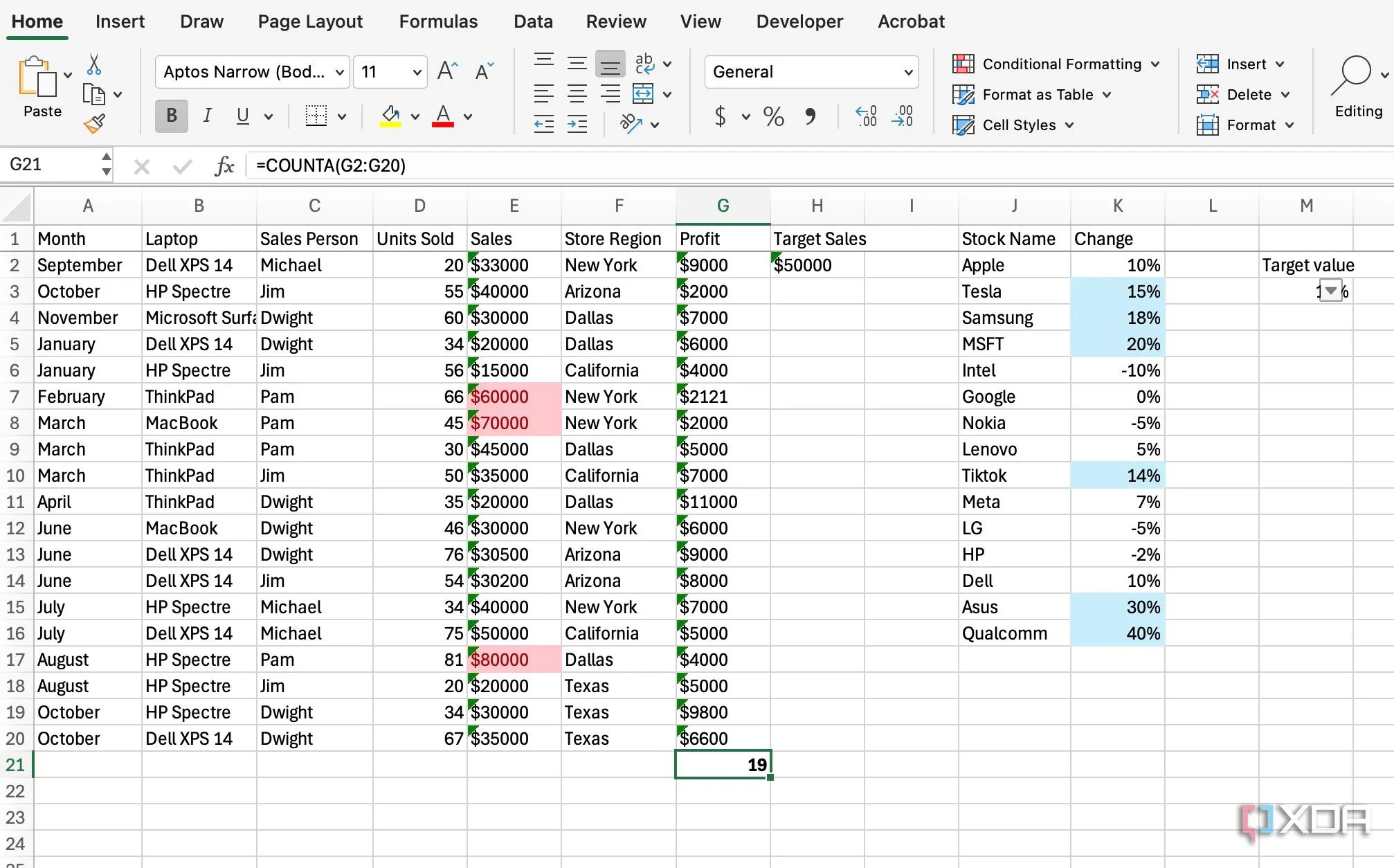Viewport: 1394px width, 868px height.
Task: Click the Comma Style icon
Action: click(x=810, y=116)
